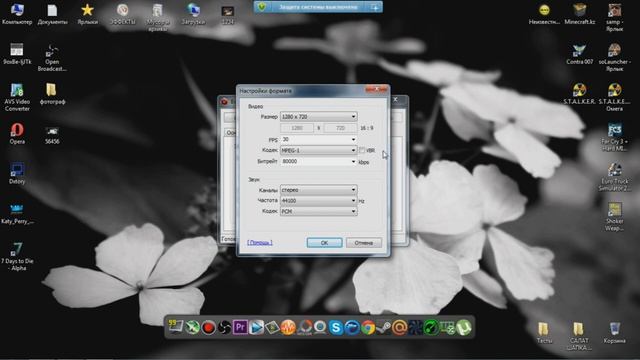
Task: Select the Euro Truck Simulator 2 shortcut
Action: point(614,177)
